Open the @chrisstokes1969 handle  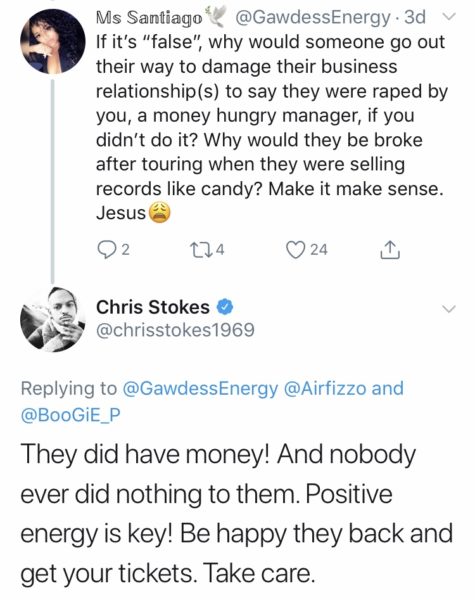[175, 329]
